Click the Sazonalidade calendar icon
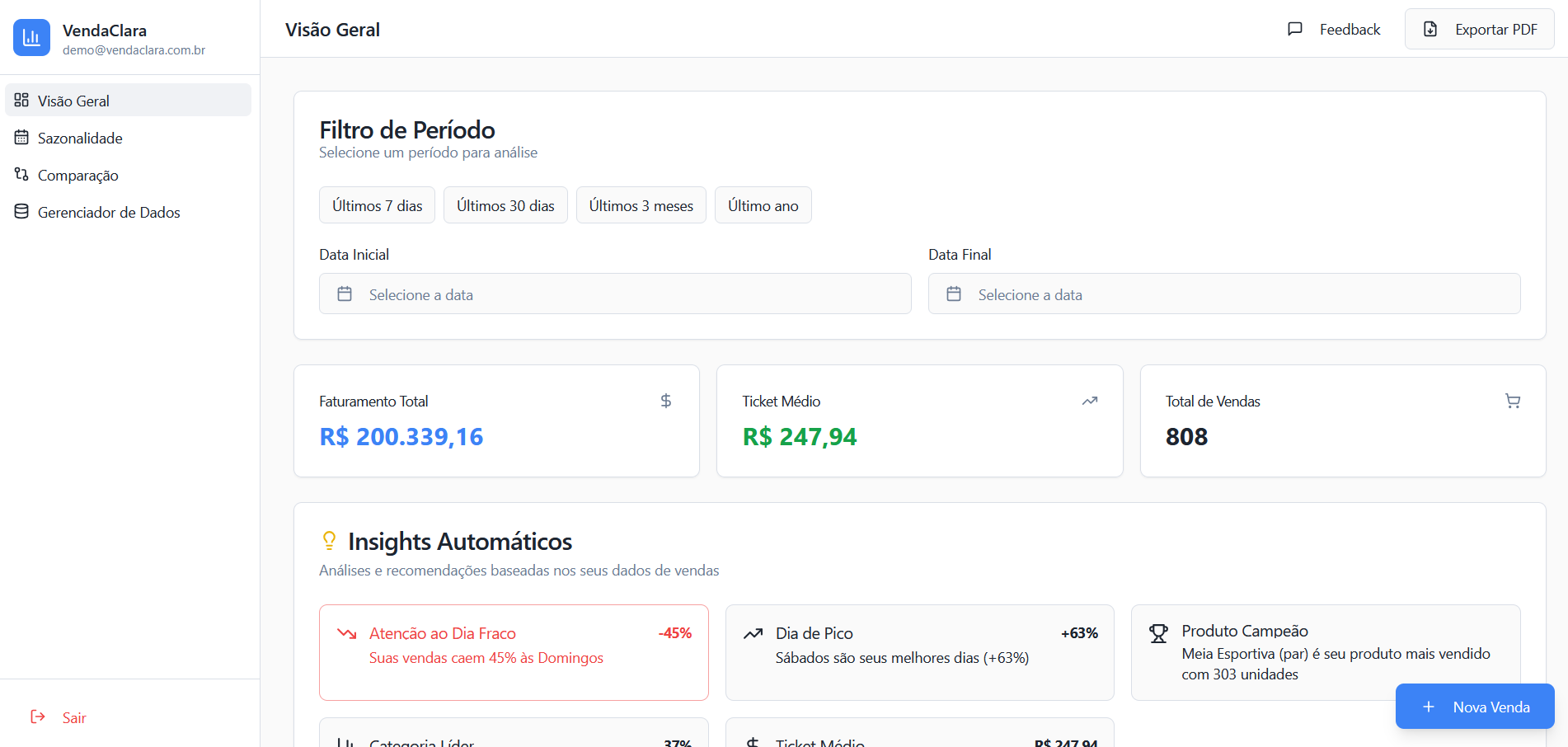 tap(21, 137)
